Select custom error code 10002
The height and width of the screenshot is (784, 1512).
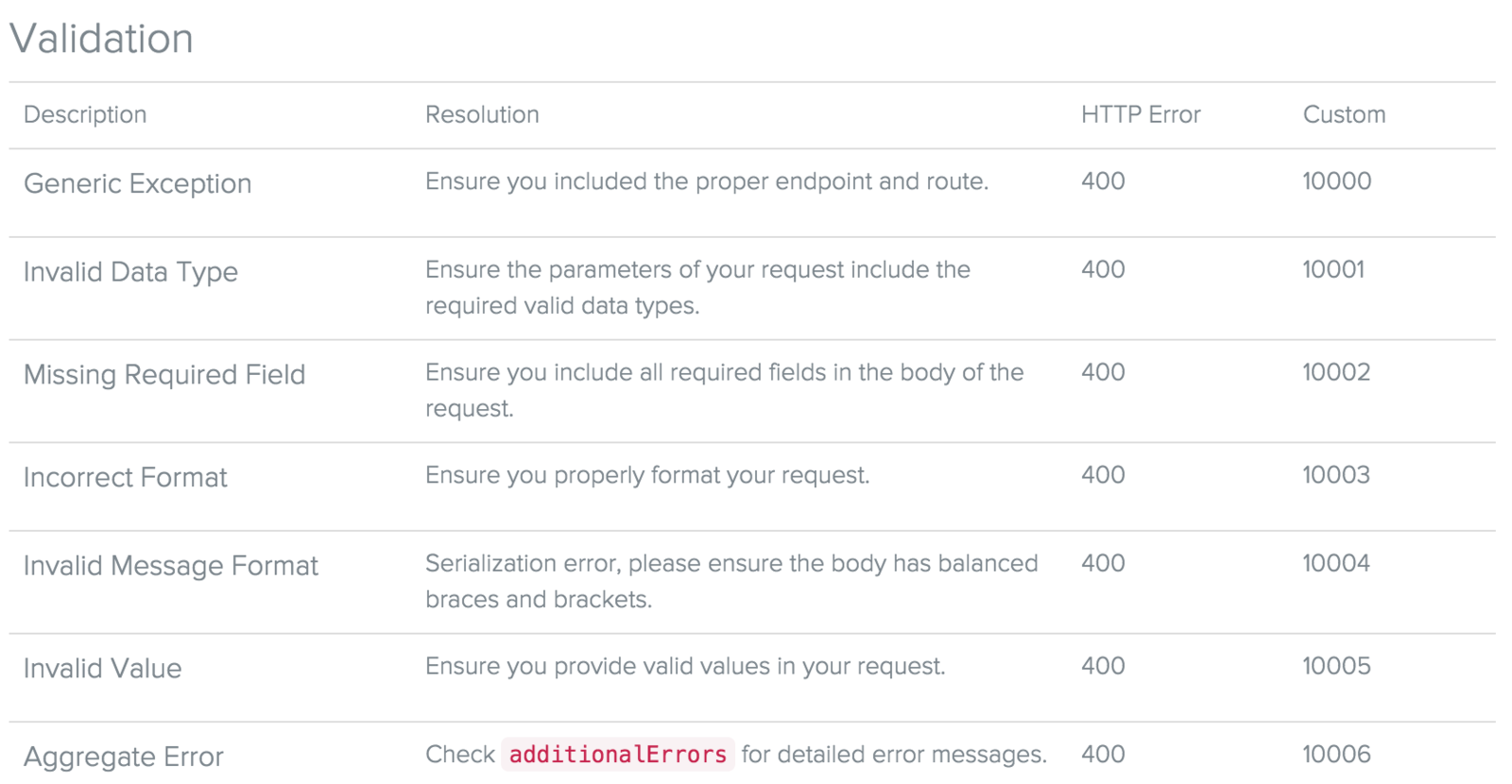[x=1336, y=372]
